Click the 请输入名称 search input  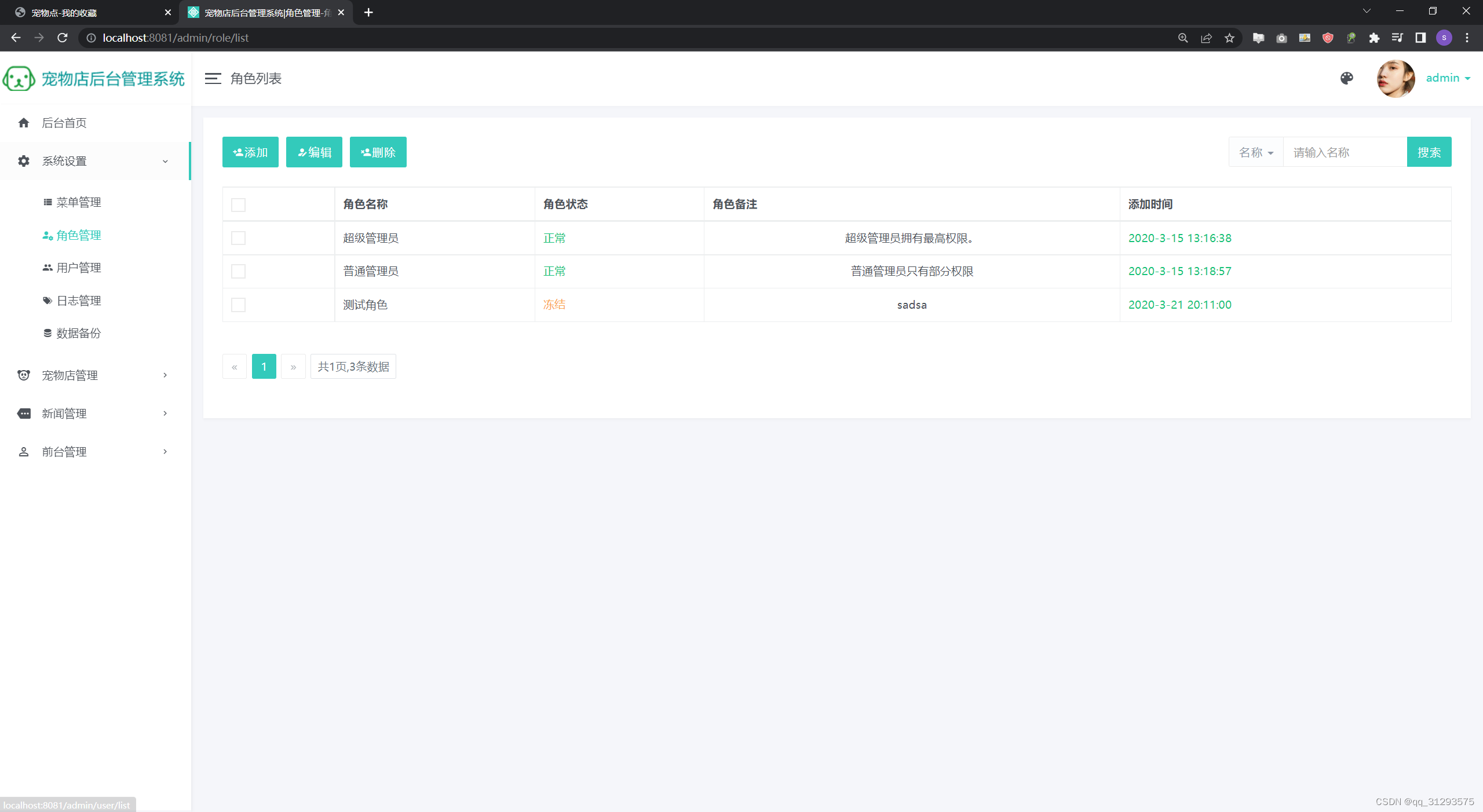1345,152
